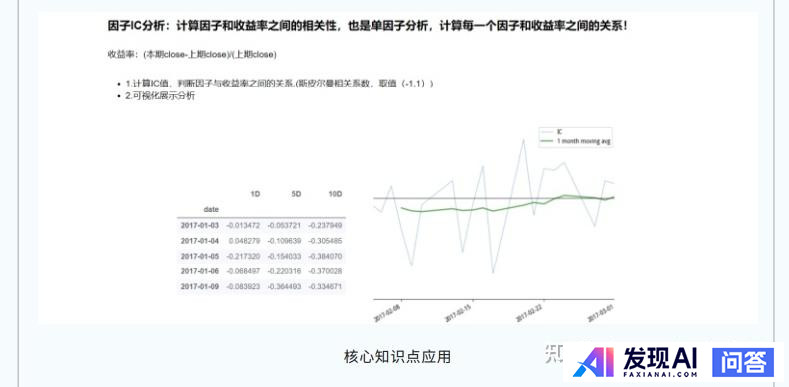The image size is (789, 387).
Task: Click the date index label
Action: click(x=211, y=209)
